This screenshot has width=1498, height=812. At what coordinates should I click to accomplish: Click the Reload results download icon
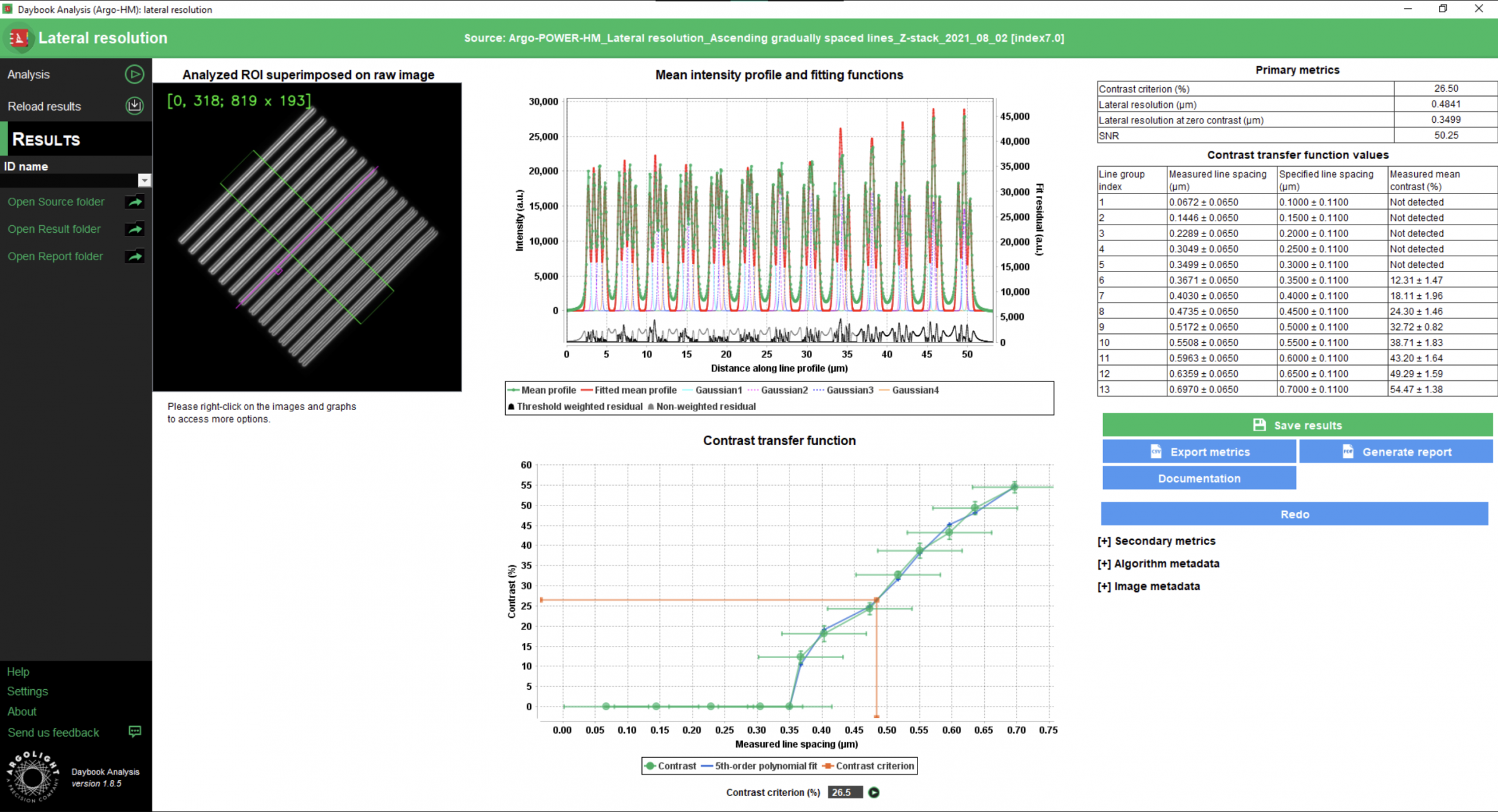[x=134, y=106]
